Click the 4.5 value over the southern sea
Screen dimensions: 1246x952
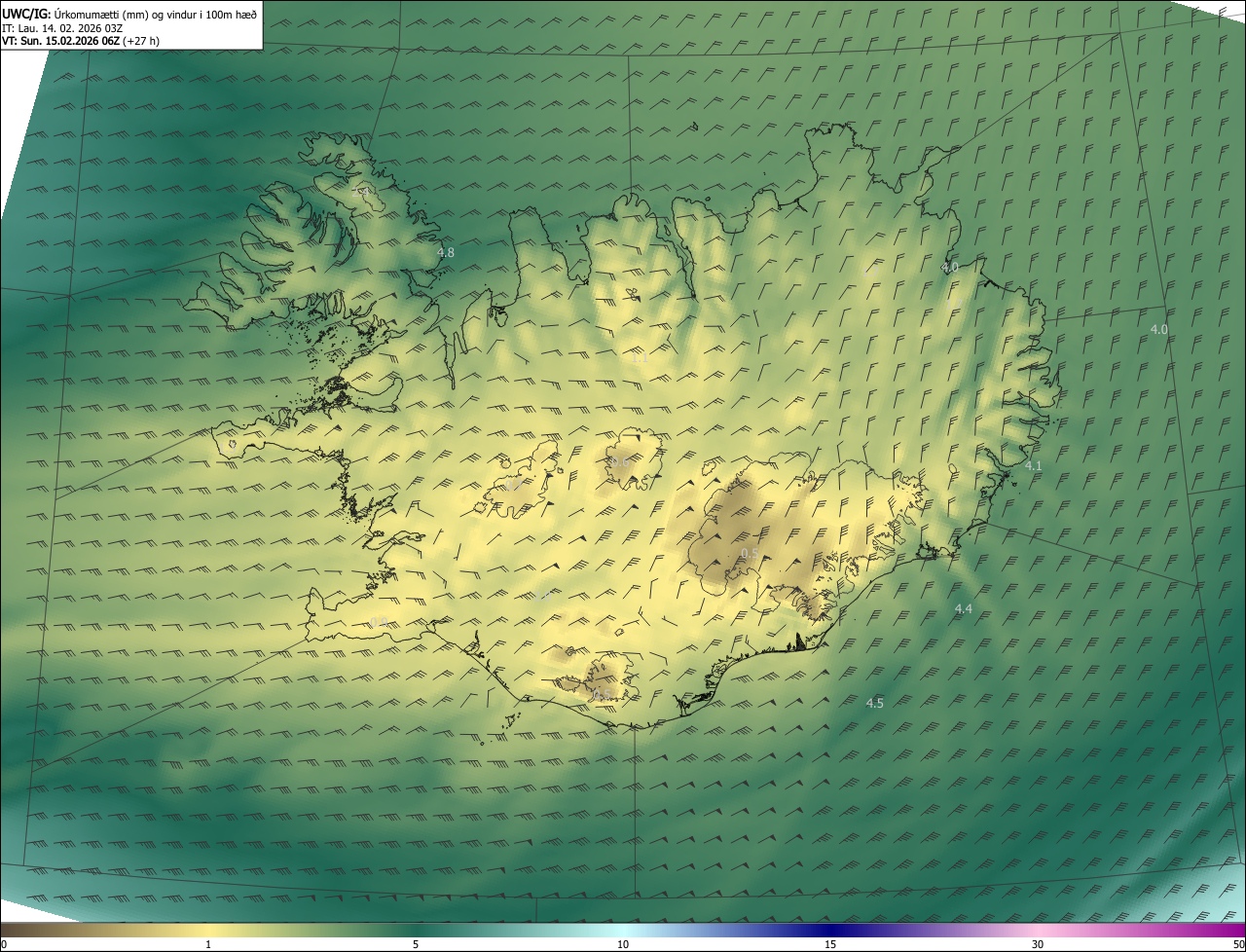tap(874, 703)
